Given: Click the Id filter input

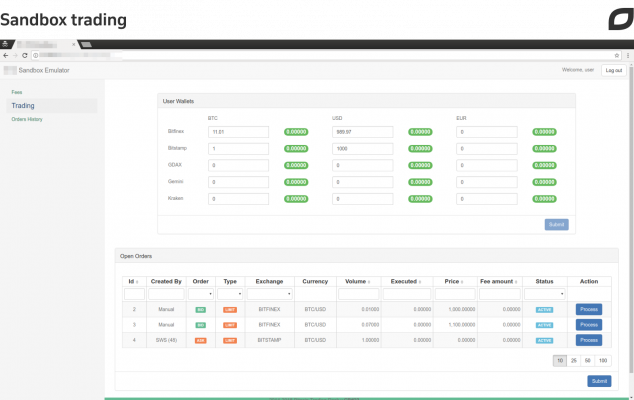Looking at the screenshot, I should [134, 294].
